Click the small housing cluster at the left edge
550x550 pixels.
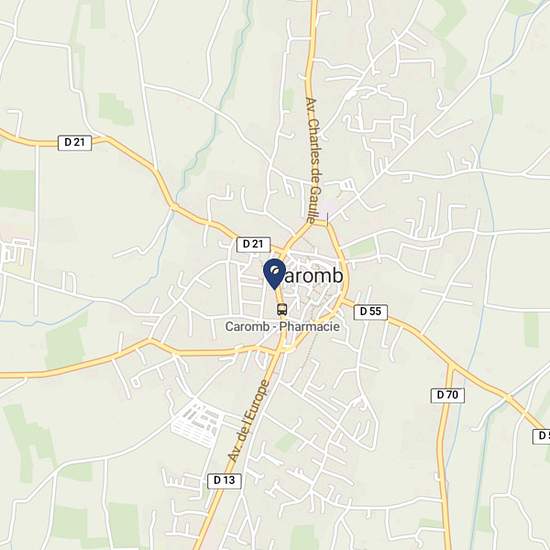(15, 250)
